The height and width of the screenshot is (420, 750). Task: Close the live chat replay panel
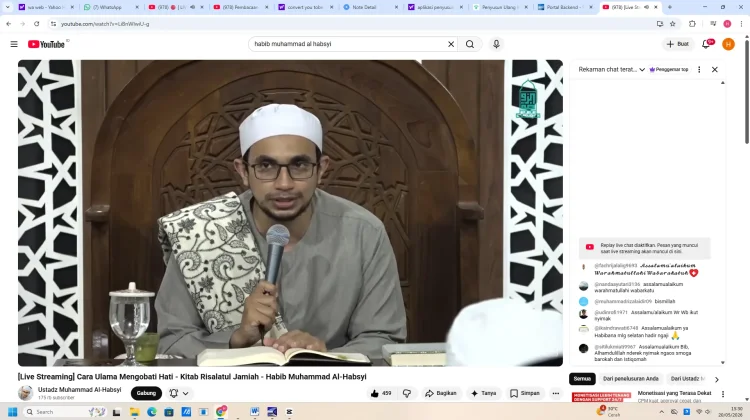[715, 69]
